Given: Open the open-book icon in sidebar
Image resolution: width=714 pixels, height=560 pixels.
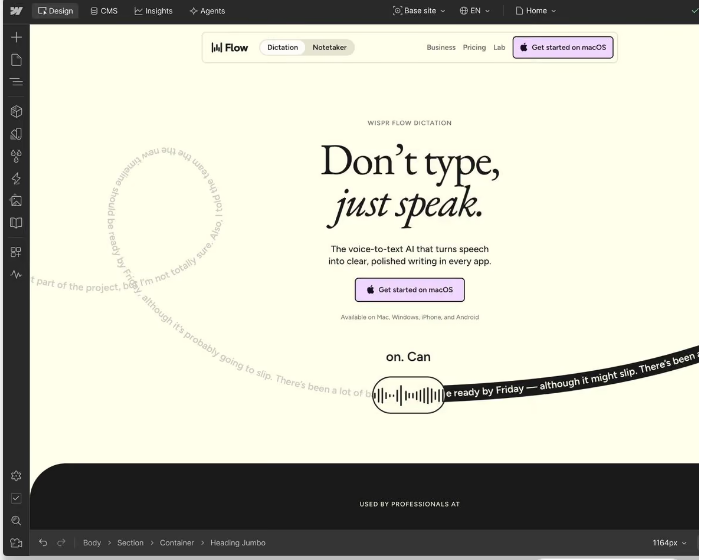Looking at the screenshot, I should tap(16, 223).
